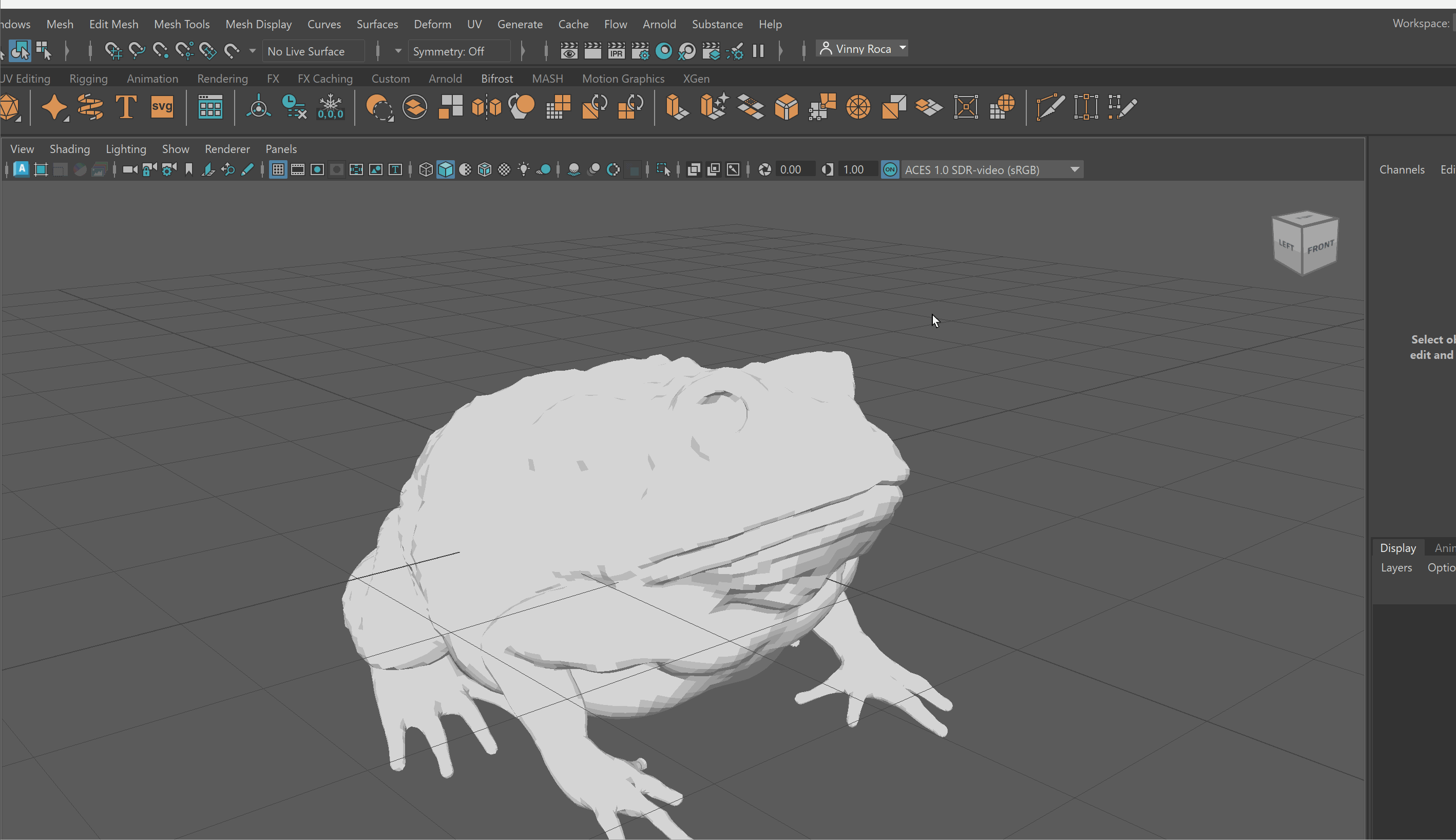Viewport: 1456px width, 840px height.
Task: Click the Mirror geometry shelf icon
Action: click(x=486, y=107)
